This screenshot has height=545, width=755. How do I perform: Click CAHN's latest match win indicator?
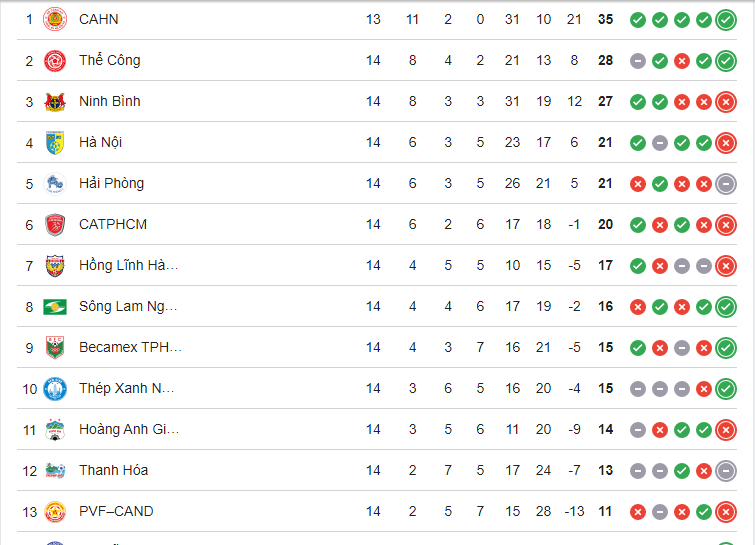tap(726, 19)
